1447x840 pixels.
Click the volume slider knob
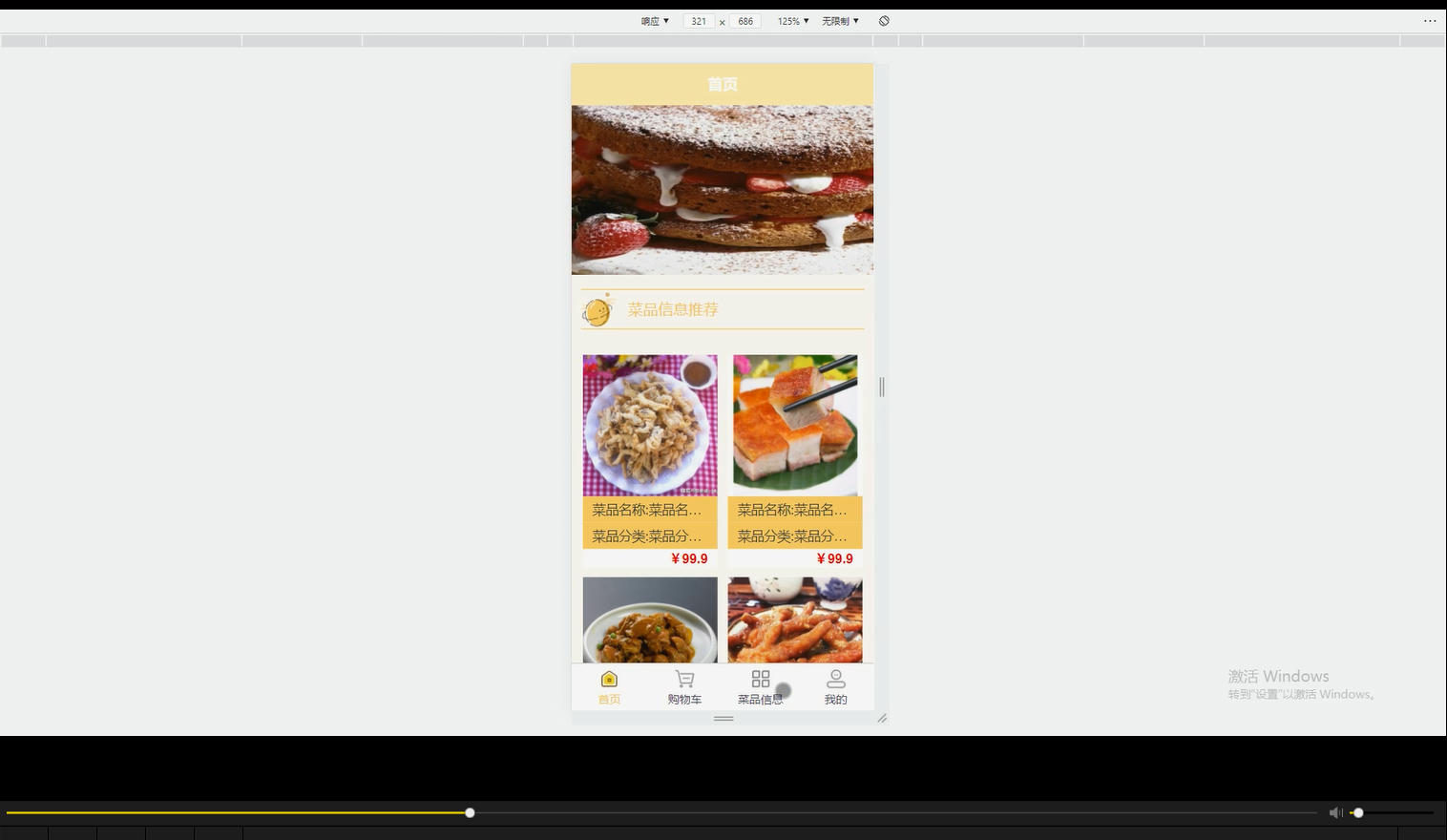(1358, 812)
